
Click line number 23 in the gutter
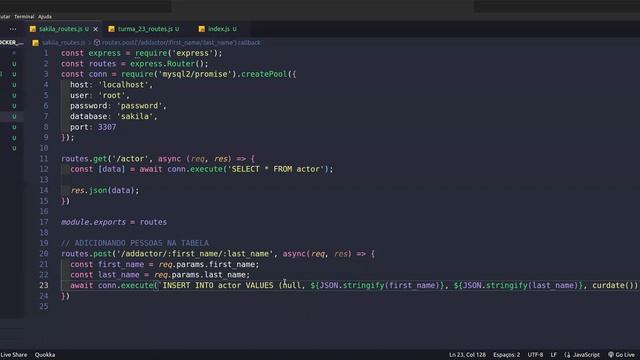(44, 285)
